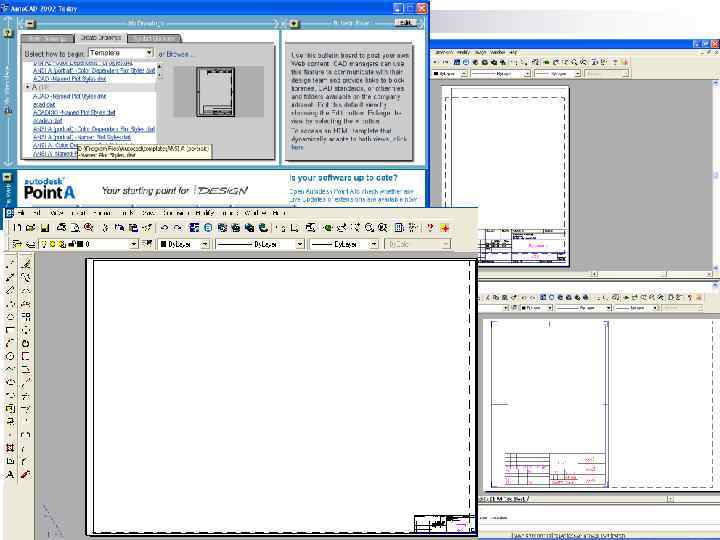
Task: Select the Move modify tool
Action: (x=26, y=330)
